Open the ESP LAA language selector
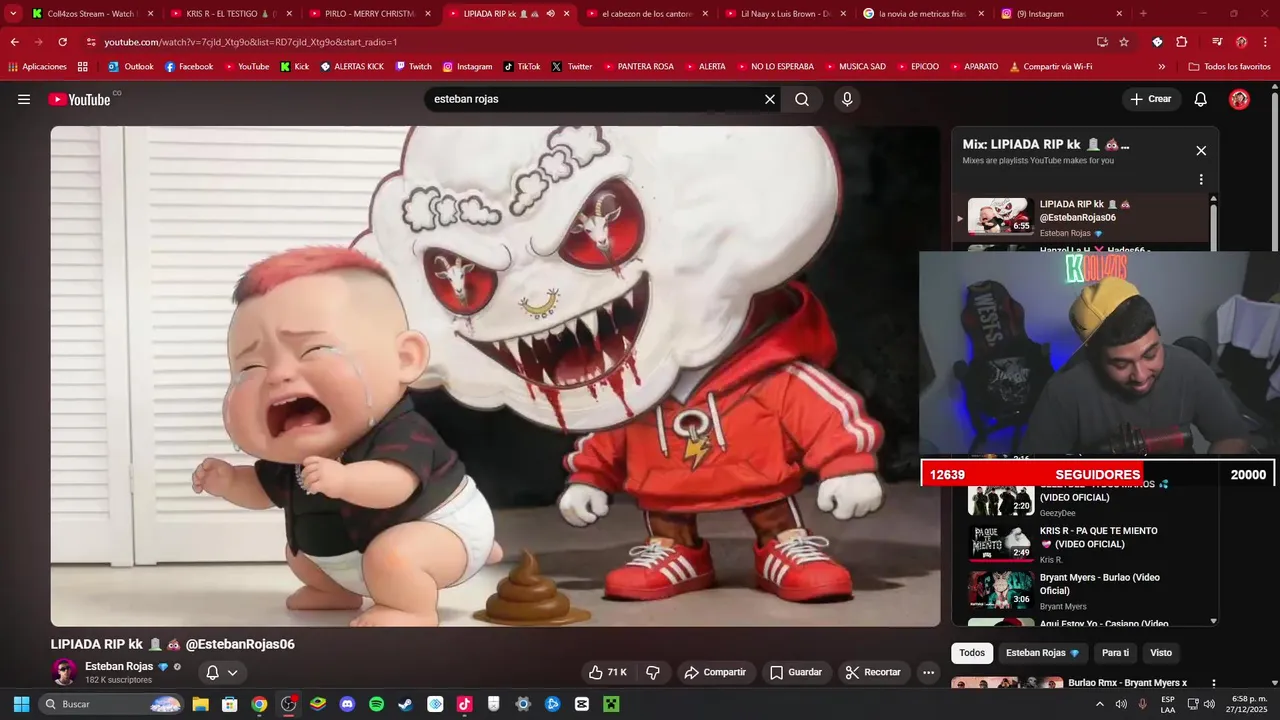 (x=1168, y=704)
